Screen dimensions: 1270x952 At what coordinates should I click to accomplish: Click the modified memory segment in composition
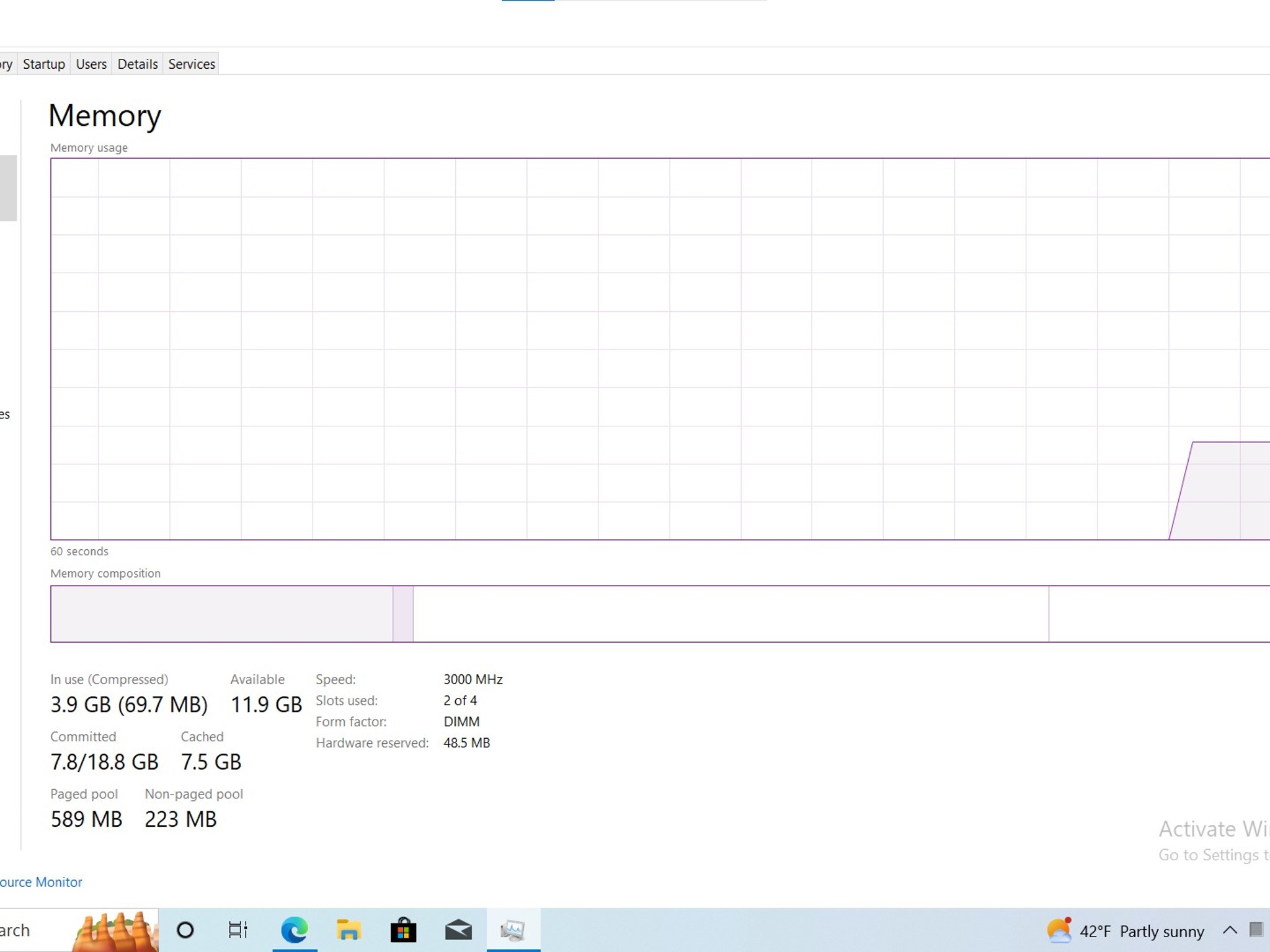[403, 614]
